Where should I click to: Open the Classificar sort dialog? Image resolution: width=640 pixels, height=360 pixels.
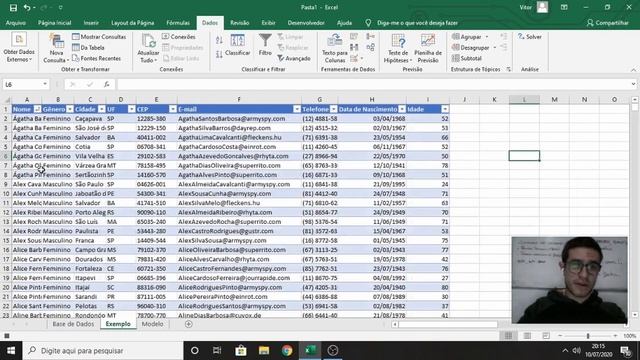238,45
